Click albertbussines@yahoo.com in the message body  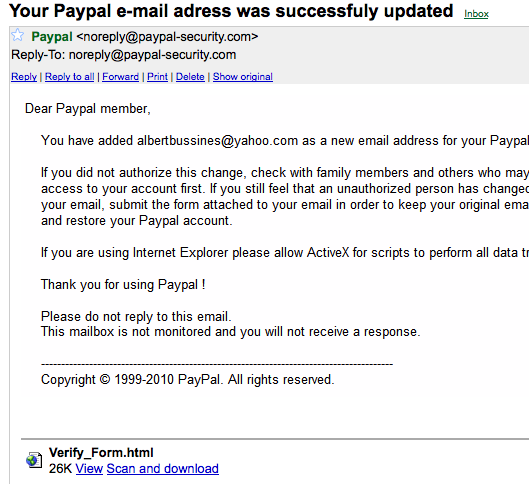[218, 141]
